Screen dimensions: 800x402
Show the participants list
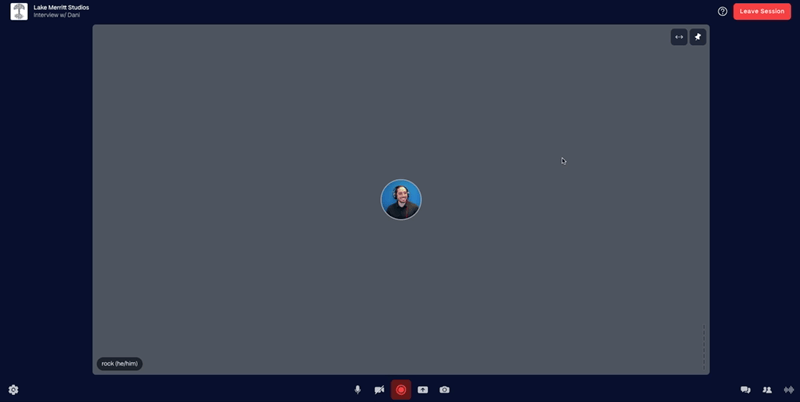767,390
